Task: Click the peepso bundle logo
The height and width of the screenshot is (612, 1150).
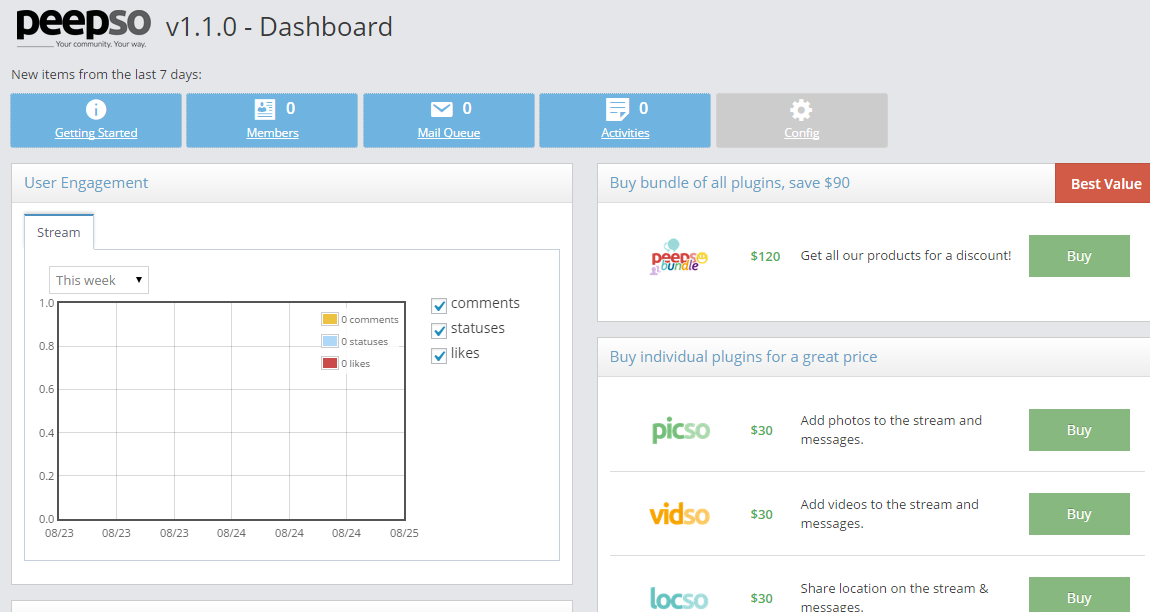Action: click(x=679, y=256)
